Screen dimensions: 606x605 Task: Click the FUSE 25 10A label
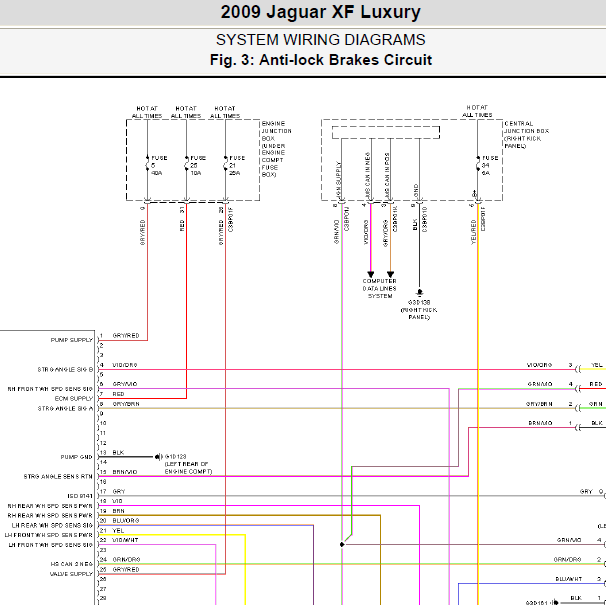click(x=198, y=165)
